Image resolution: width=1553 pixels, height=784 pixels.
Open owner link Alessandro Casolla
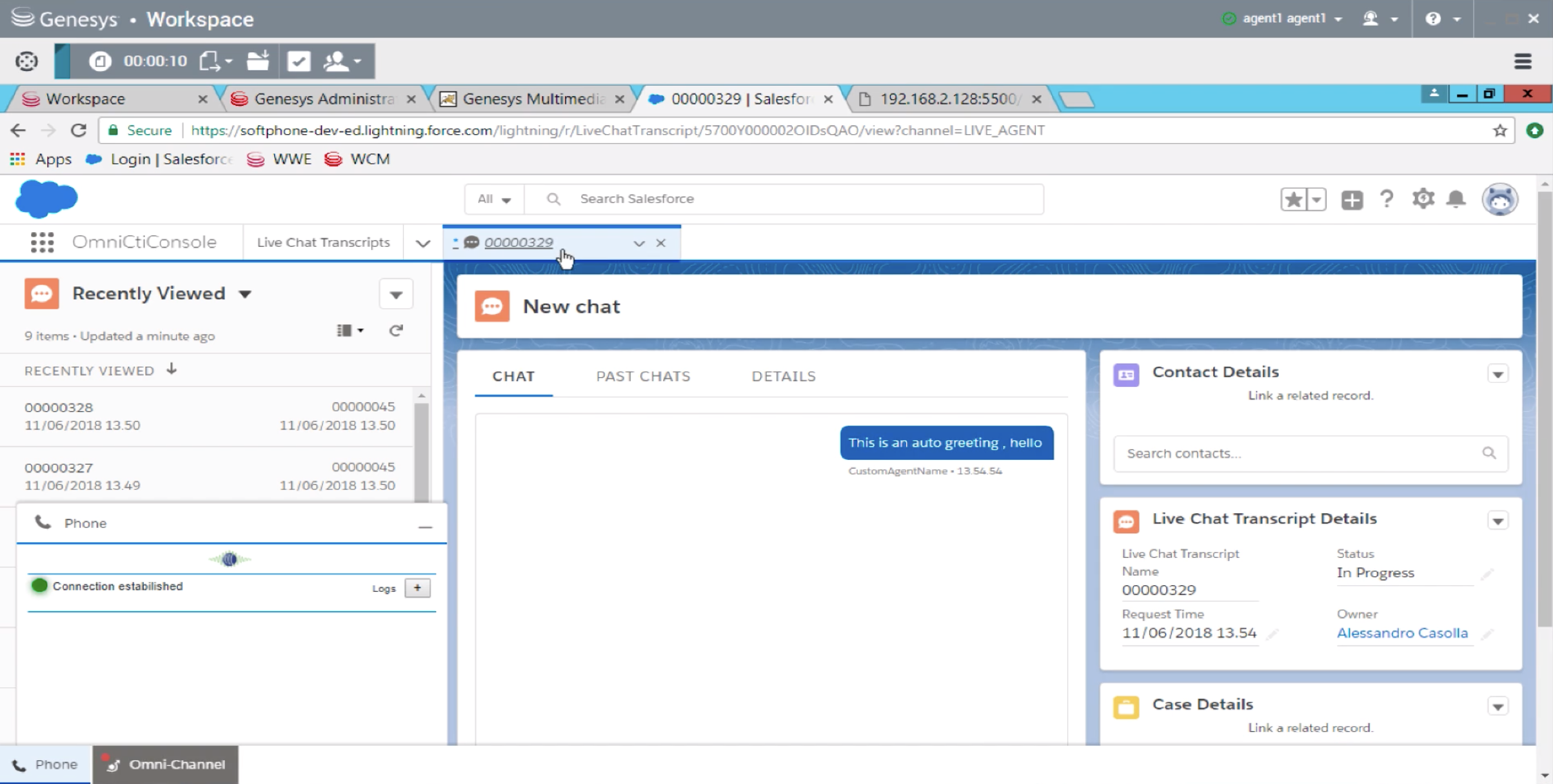(x=1403, y=632)
